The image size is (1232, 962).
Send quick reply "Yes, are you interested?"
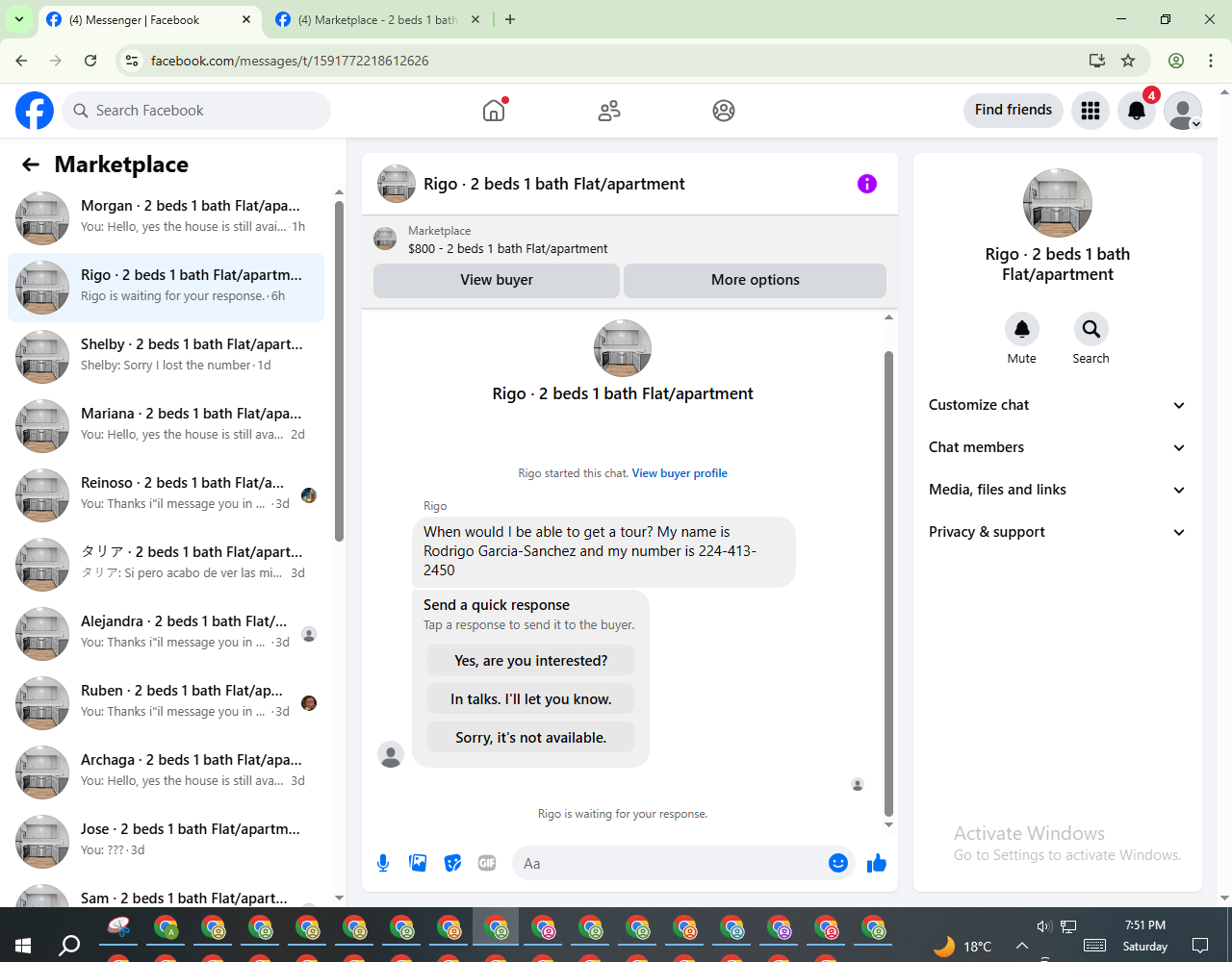[531, 661]
